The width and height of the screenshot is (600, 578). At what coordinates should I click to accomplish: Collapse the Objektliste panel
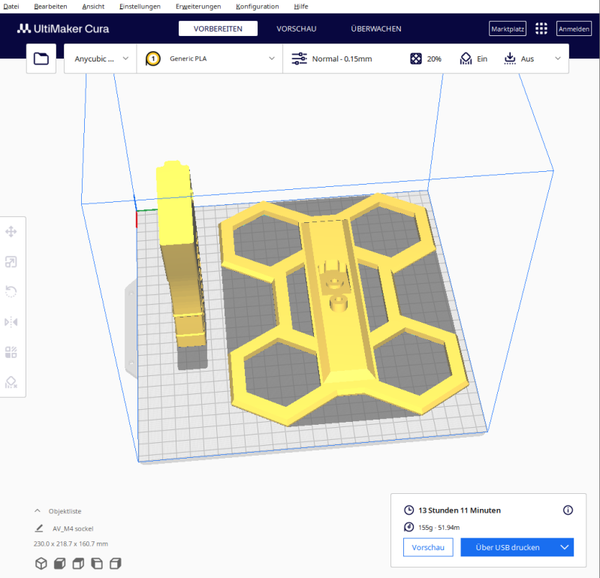pos(37,511)
